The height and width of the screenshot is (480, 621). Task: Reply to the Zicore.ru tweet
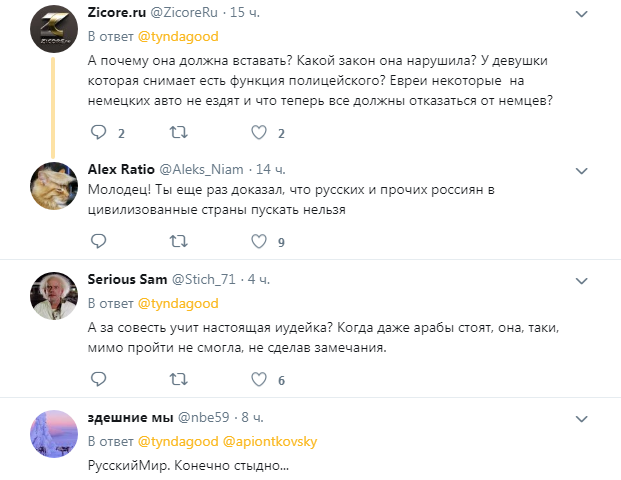(99, 132)
